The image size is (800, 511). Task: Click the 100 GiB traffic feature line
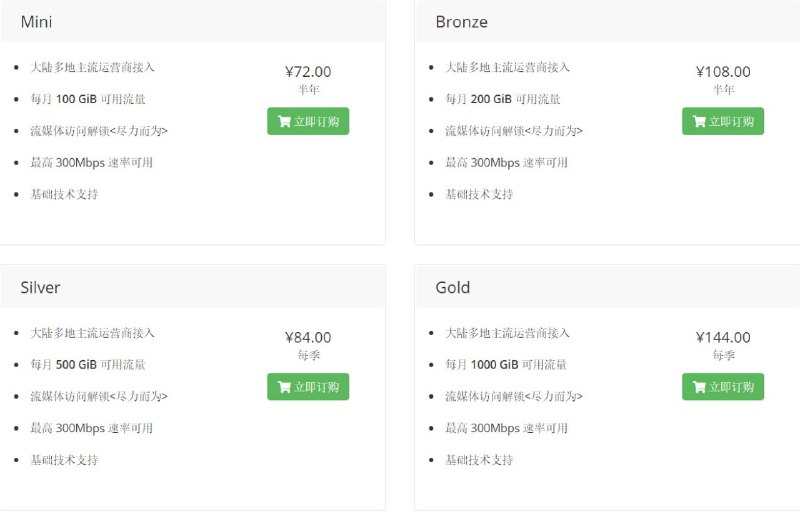[88, 99]
